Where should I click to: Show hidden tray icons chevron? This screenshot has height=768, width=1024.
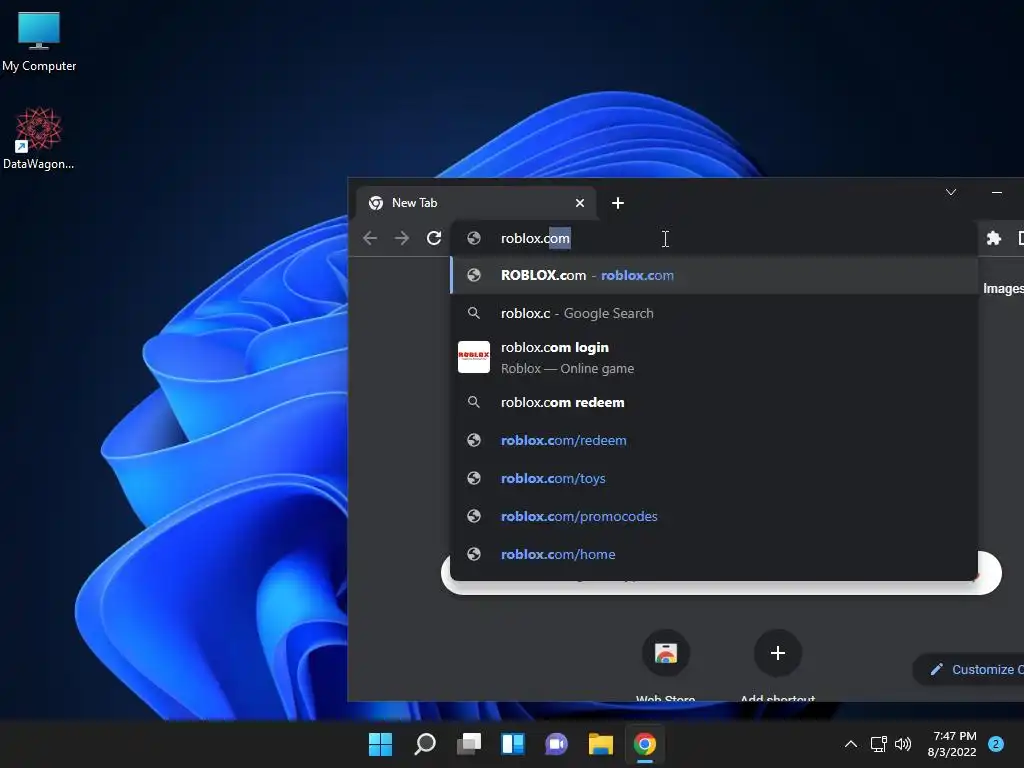tap(851, 744)
